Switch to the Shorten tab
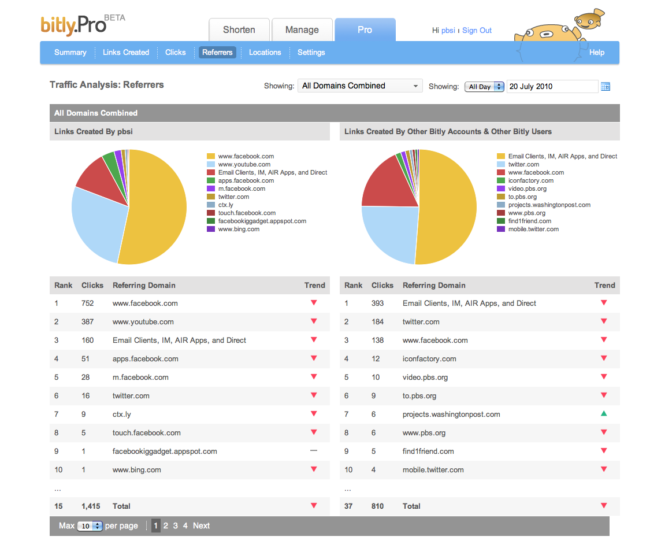 tap(239, 30)
